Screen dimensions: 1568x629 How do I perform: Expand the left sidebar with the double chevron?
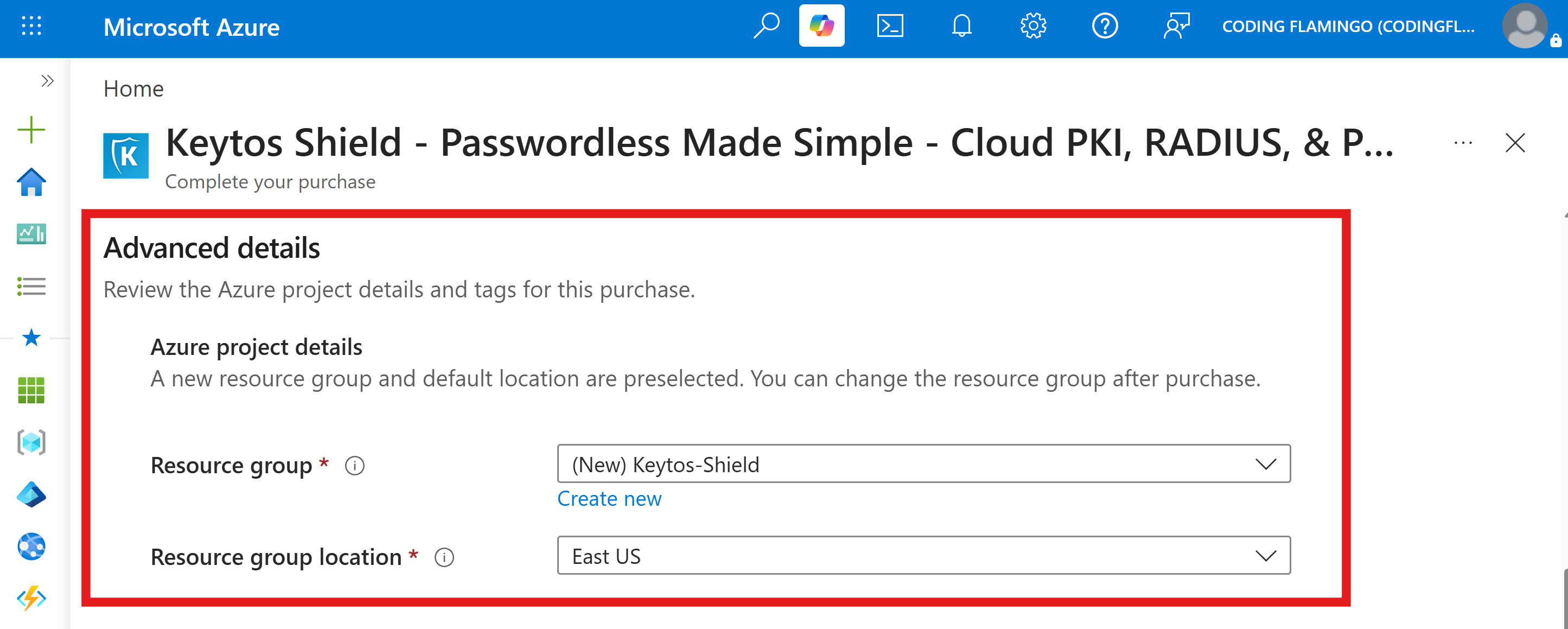[48, 81]
